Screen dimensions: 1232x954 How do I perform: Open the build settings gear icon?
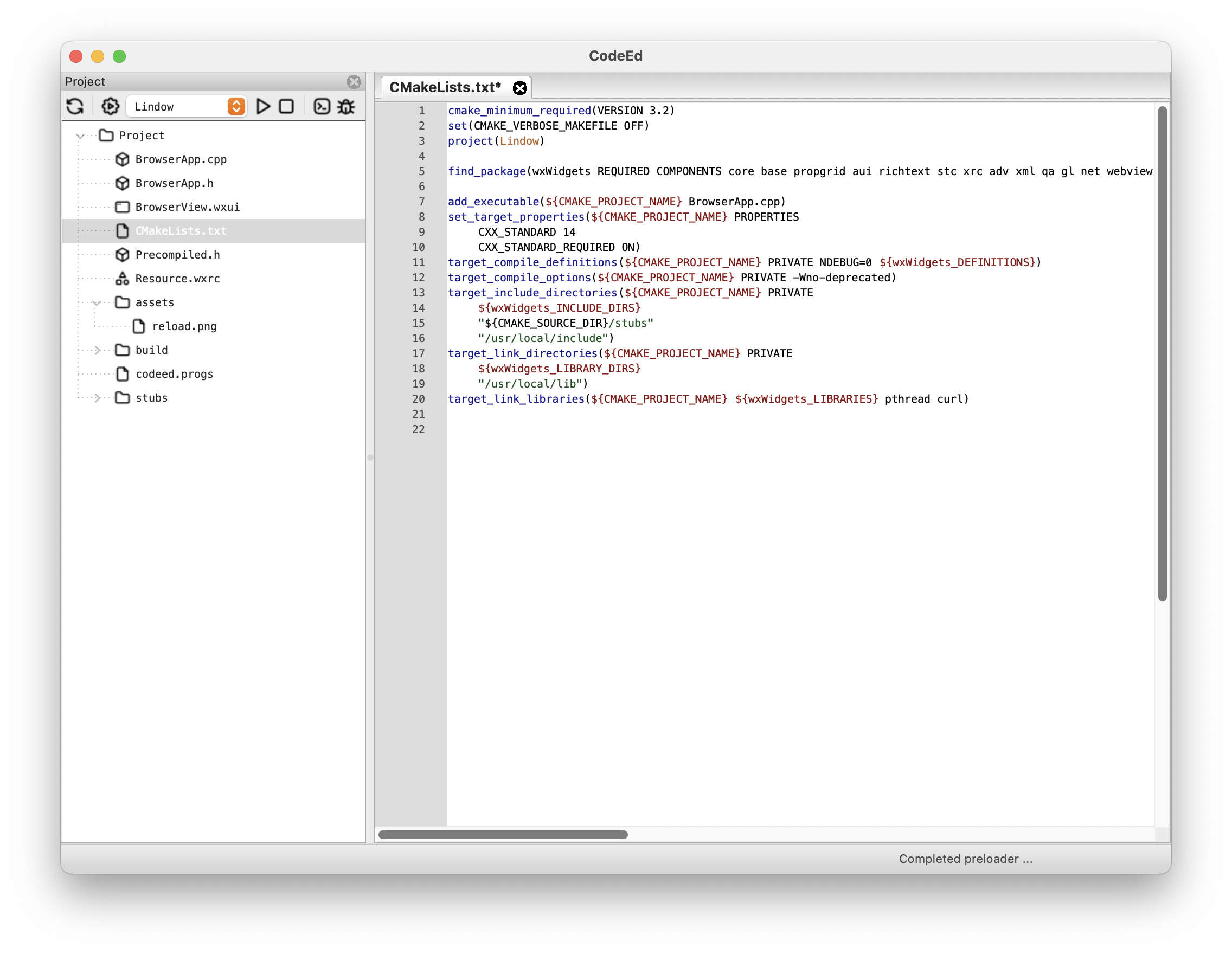click(x=110, y=107)
